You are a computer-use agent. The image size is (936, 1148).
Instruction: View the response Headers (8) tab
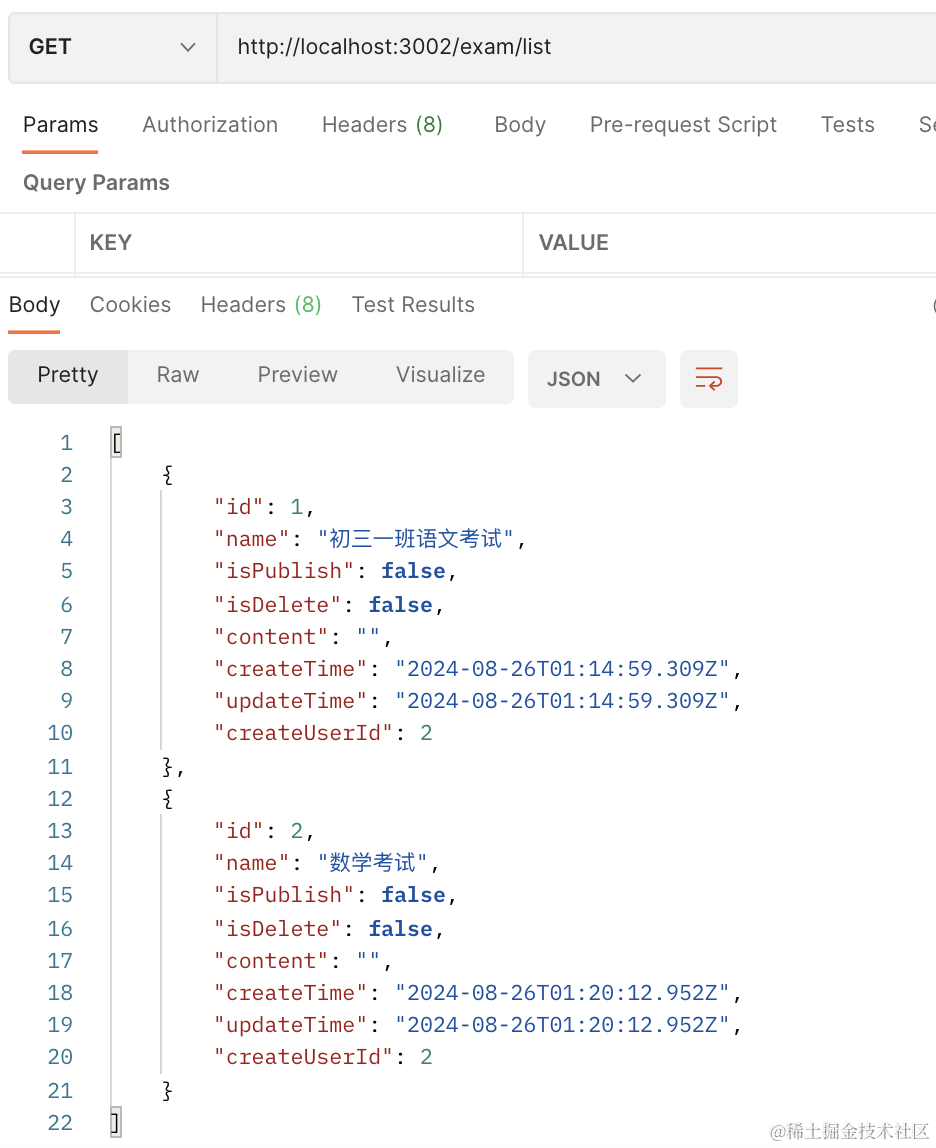point(261,305)
